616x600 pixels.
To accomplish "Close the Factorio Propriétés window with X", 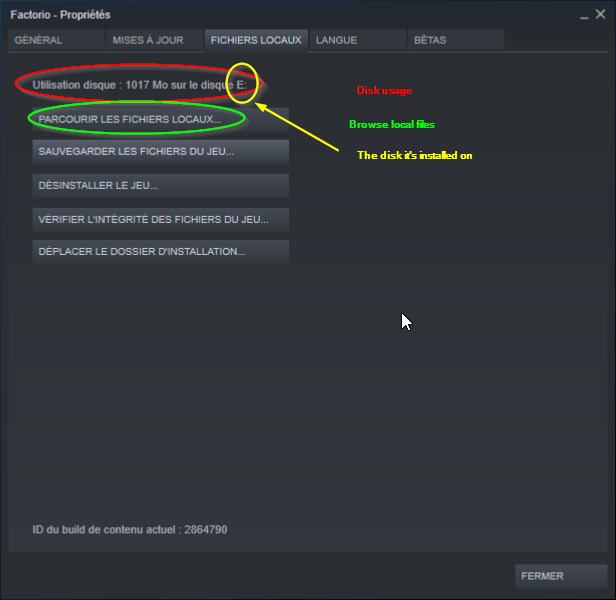I will [x=600, y=15].
